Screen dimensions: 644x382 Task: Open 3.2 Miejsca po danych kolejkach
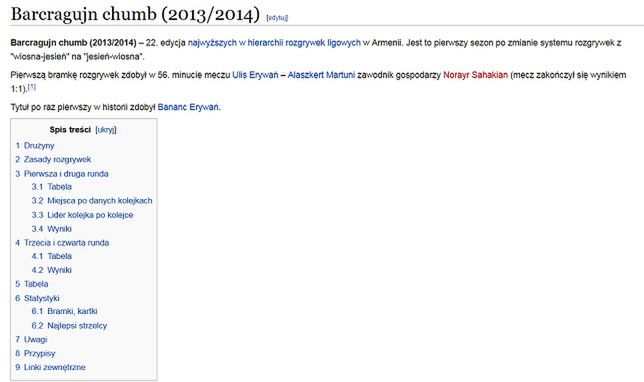(92, 201)
